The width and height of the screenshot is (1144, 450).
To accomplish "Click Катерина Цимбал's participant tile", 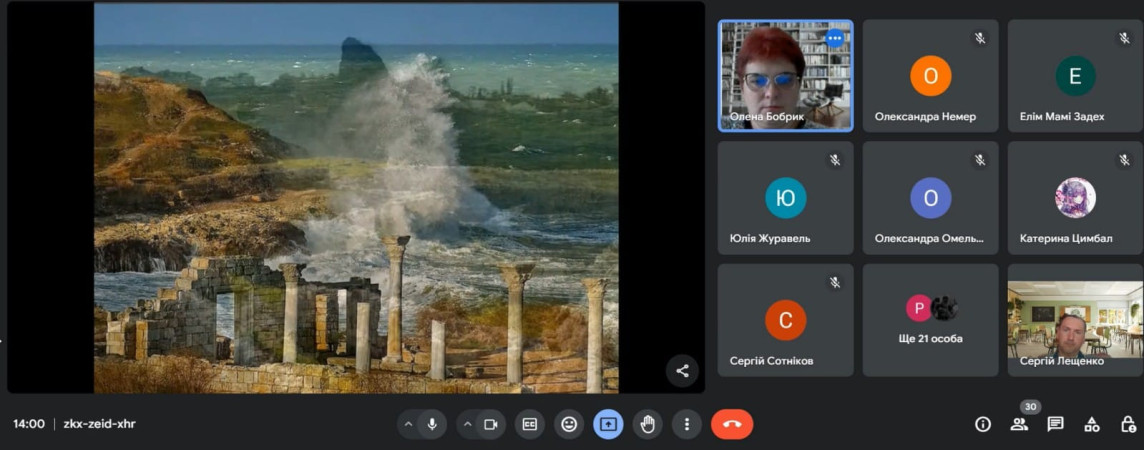I will point(1075,198).
